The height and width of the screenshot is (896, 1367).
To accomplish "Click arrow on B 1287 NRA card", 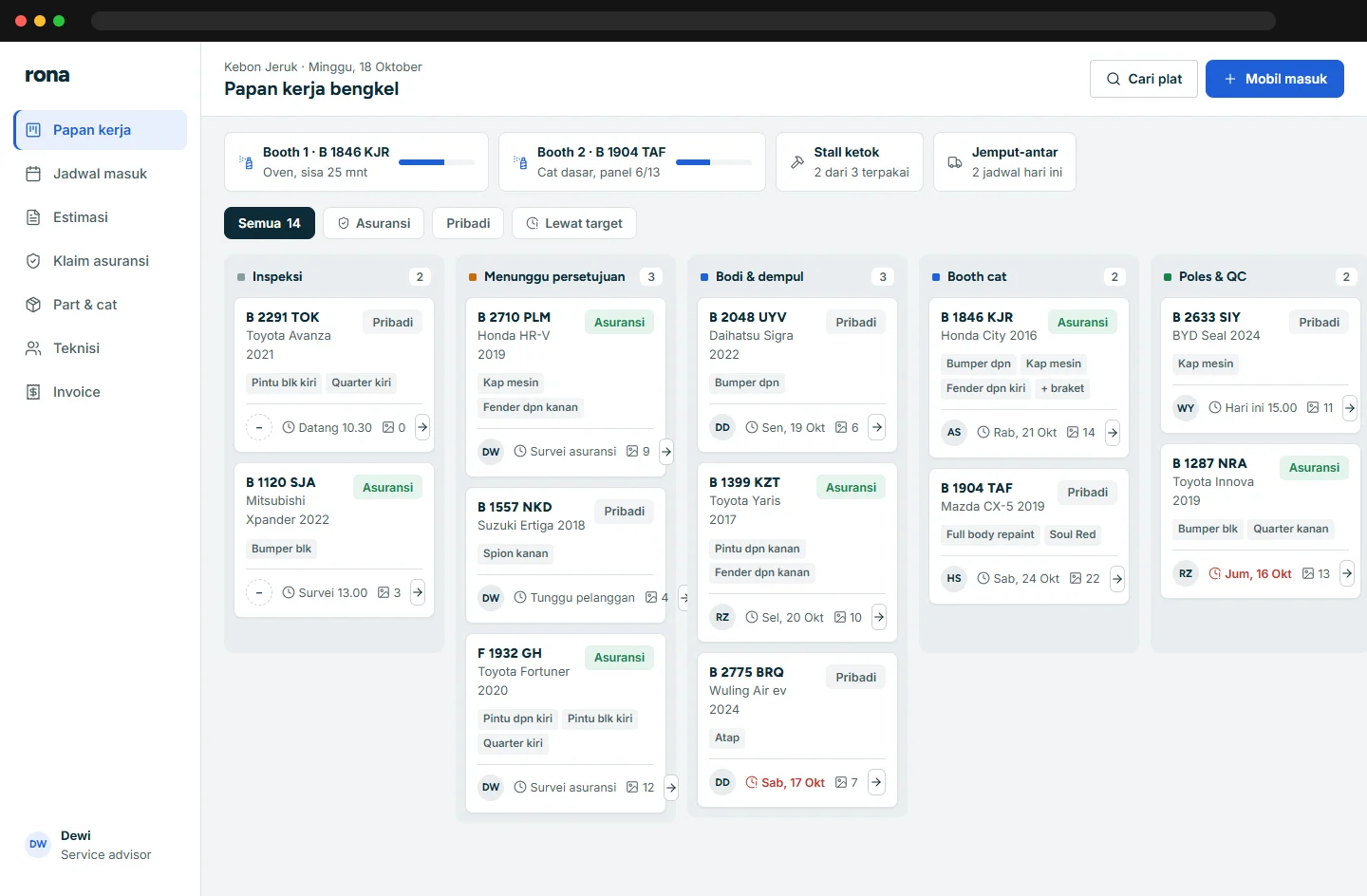I will [1347, 573].
